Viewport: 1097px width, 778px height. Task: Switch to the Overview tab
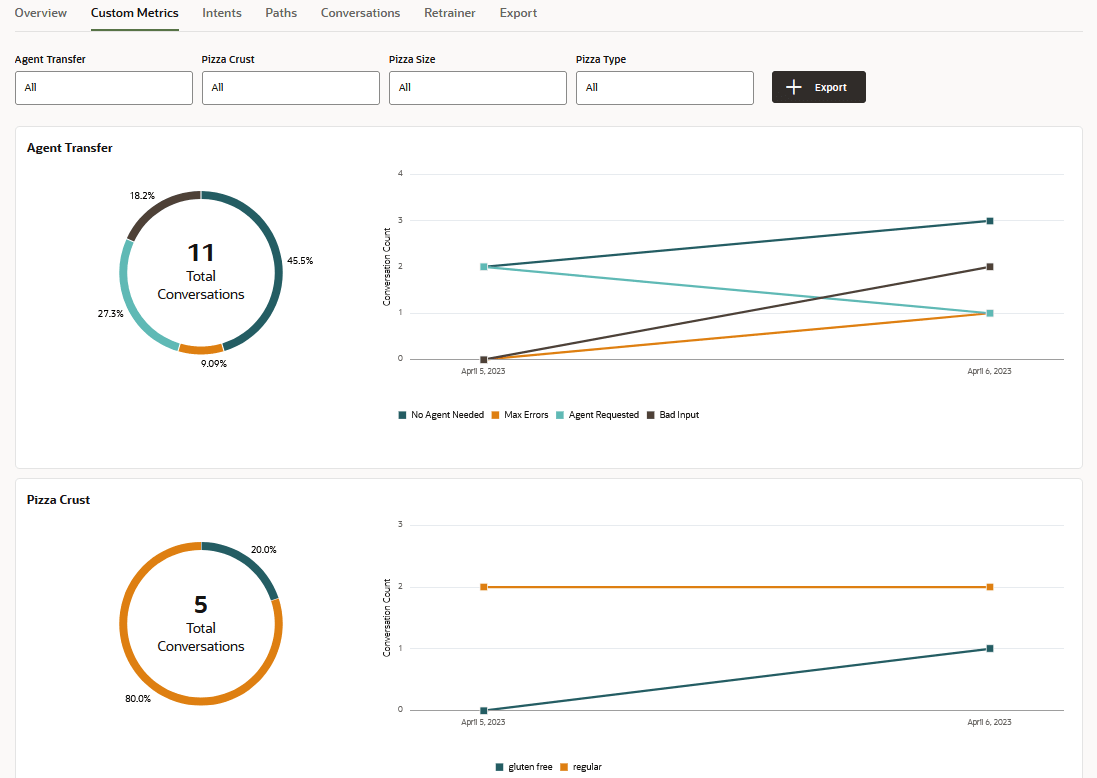(40, 13)
